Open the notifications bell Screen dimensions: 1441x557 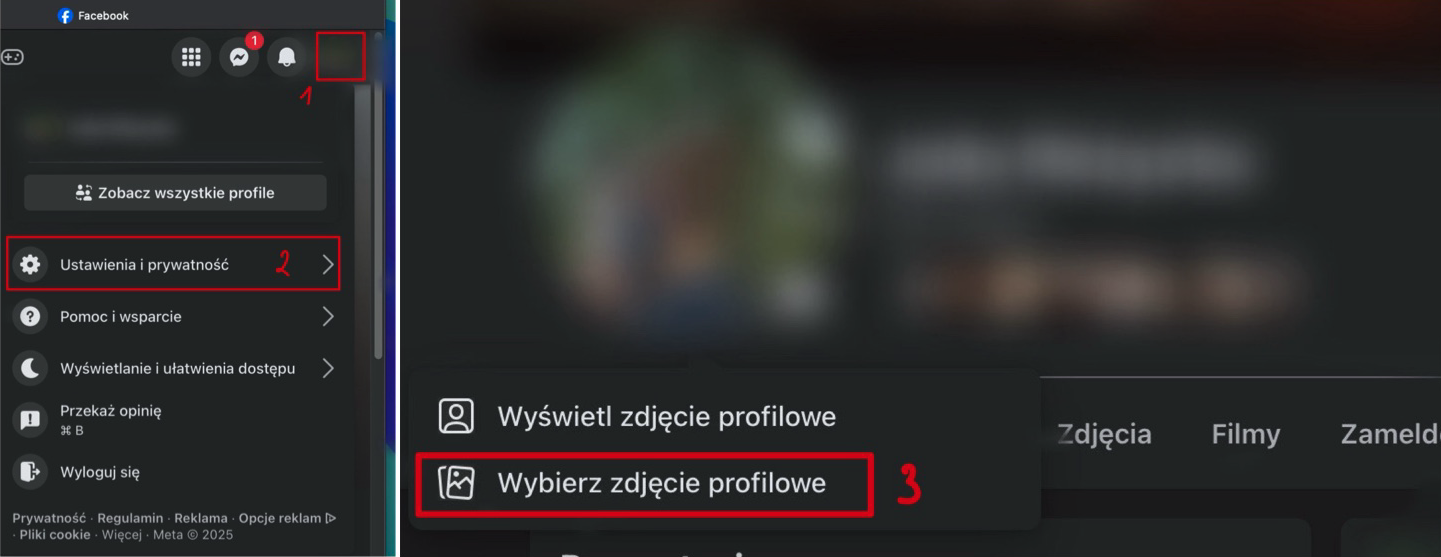click(287, 57)
